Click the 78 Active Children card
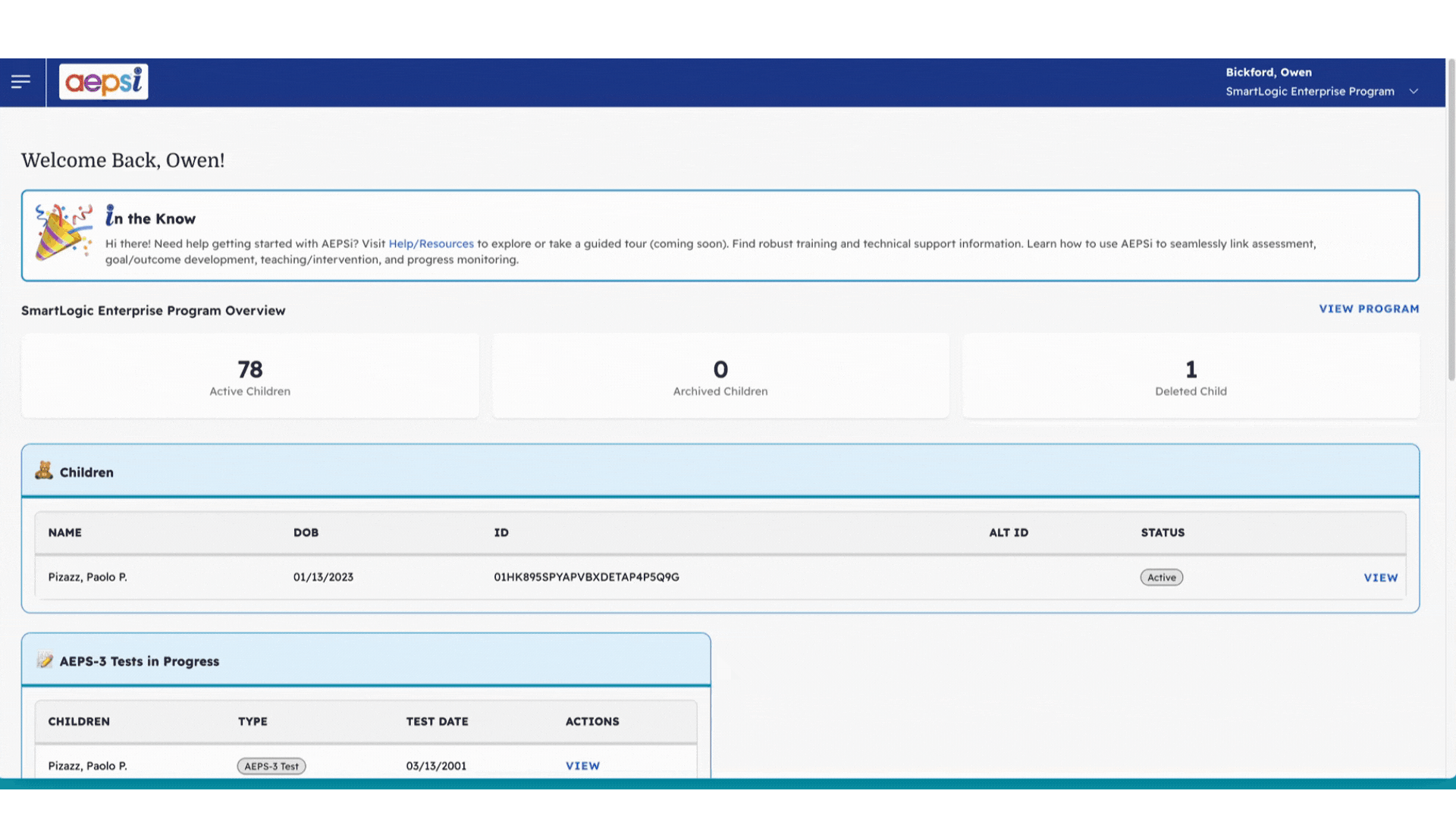This screenshot has height=819, width=1456. (250, 377)
